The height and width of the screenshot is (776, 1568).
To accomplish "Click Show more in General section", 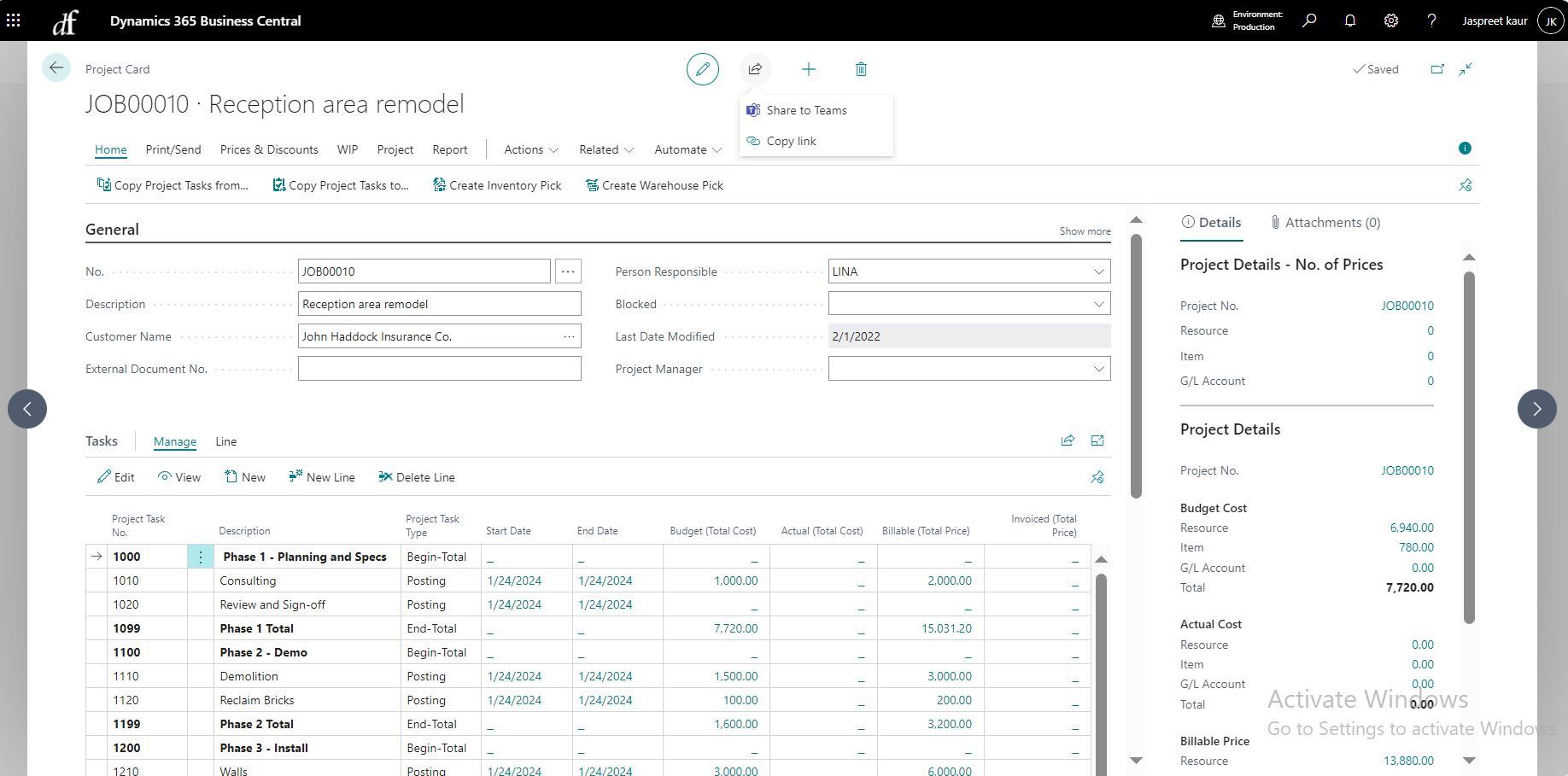I will (1085, 231).
